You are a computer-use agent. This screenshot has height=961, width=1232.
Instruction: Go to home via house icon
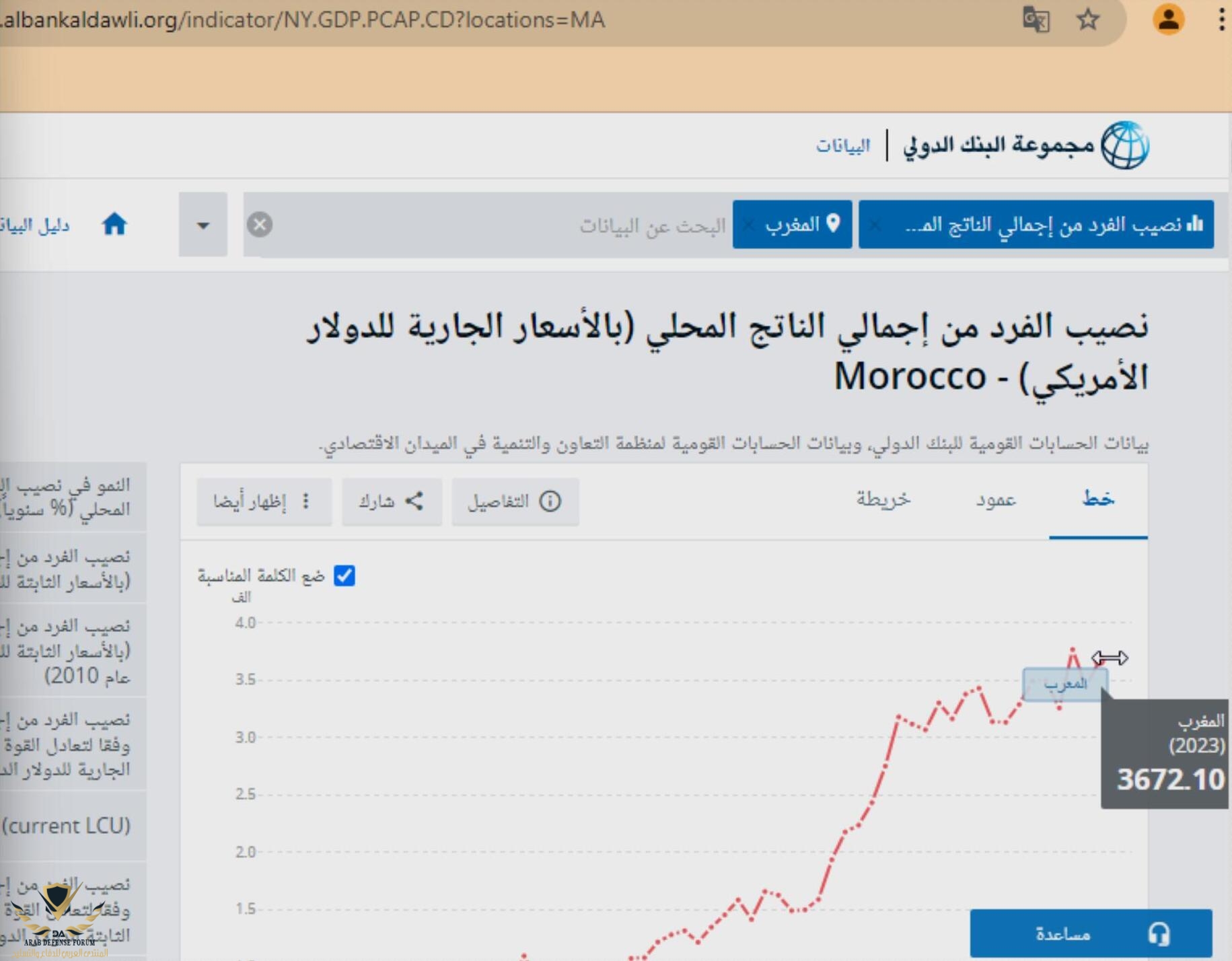pos(114,224)
